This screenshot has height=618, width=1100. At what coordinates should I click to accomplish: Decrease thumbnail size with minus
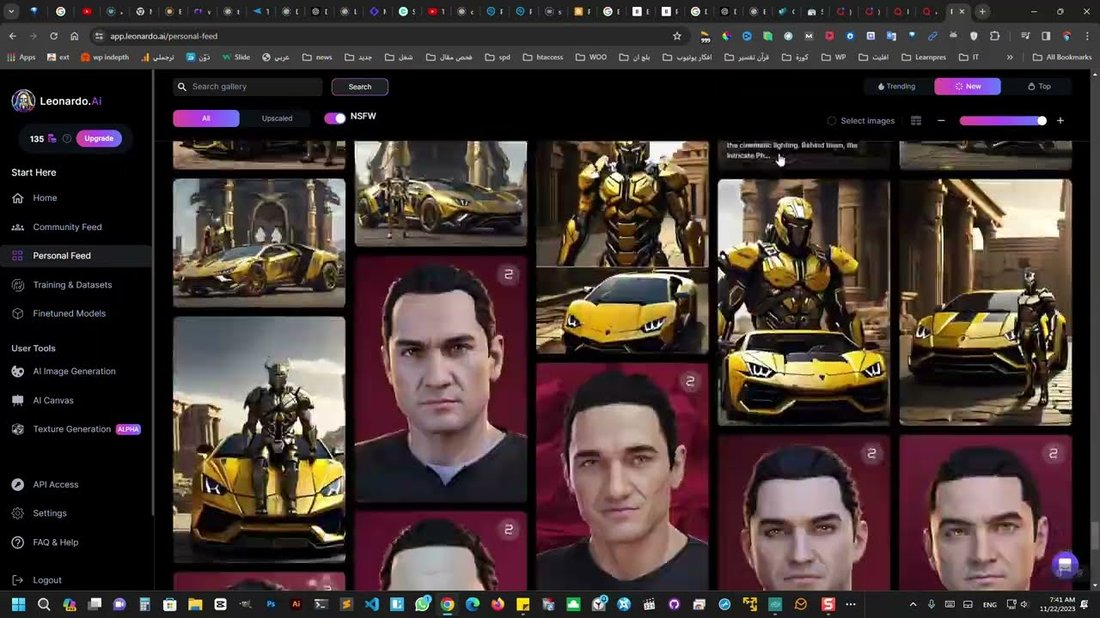pos(941,121)
